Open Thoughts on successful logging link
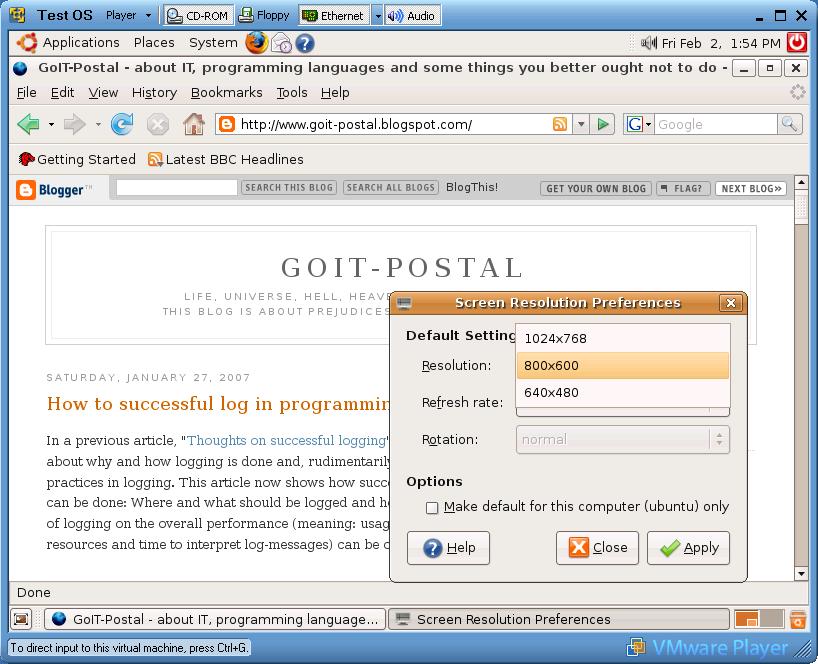The width and height of the screenshot is (818, 664). (286, 441)
